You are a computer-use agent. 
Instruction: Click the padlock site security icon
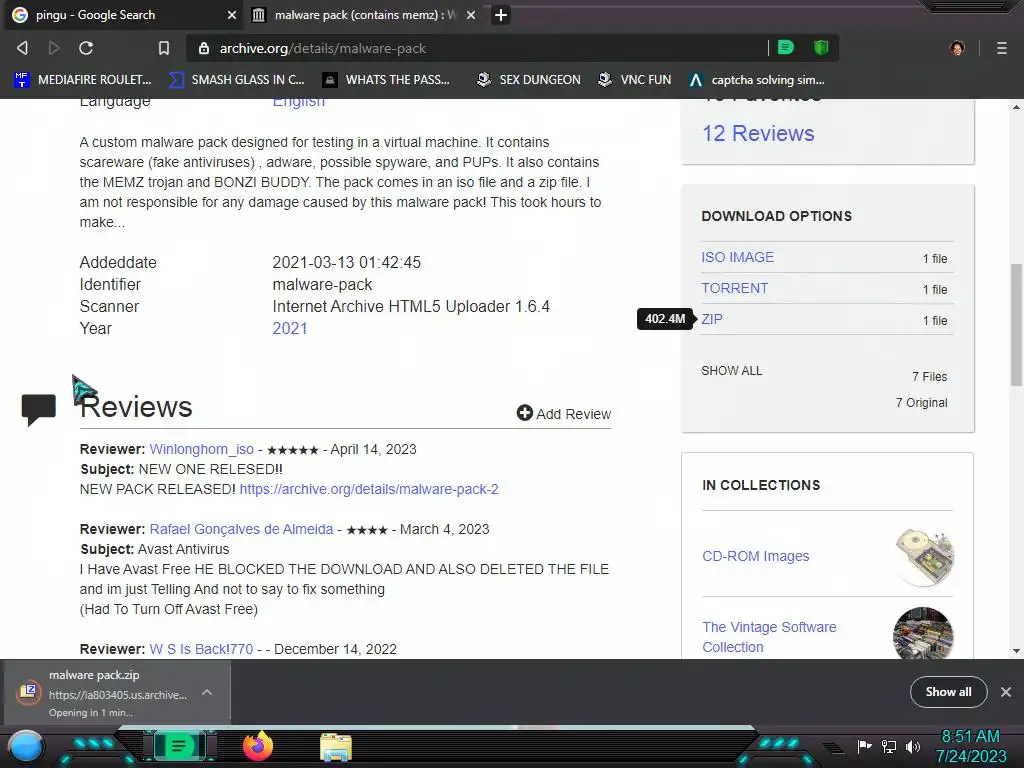coord(204,48)
